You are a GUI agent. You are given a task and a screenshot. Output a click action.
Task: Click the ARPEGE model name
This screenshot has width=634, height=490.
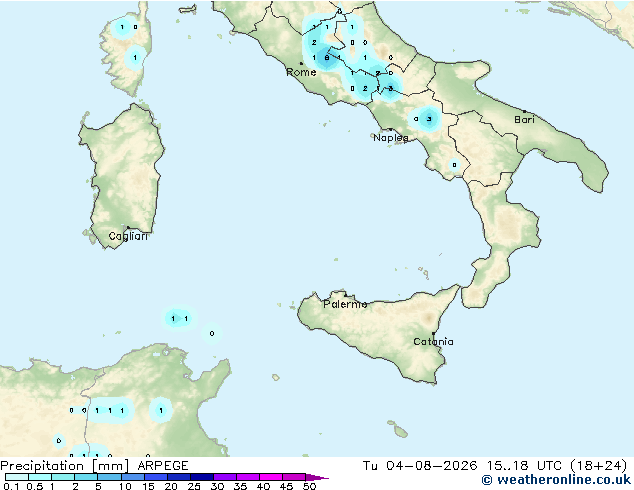[163, 466]
